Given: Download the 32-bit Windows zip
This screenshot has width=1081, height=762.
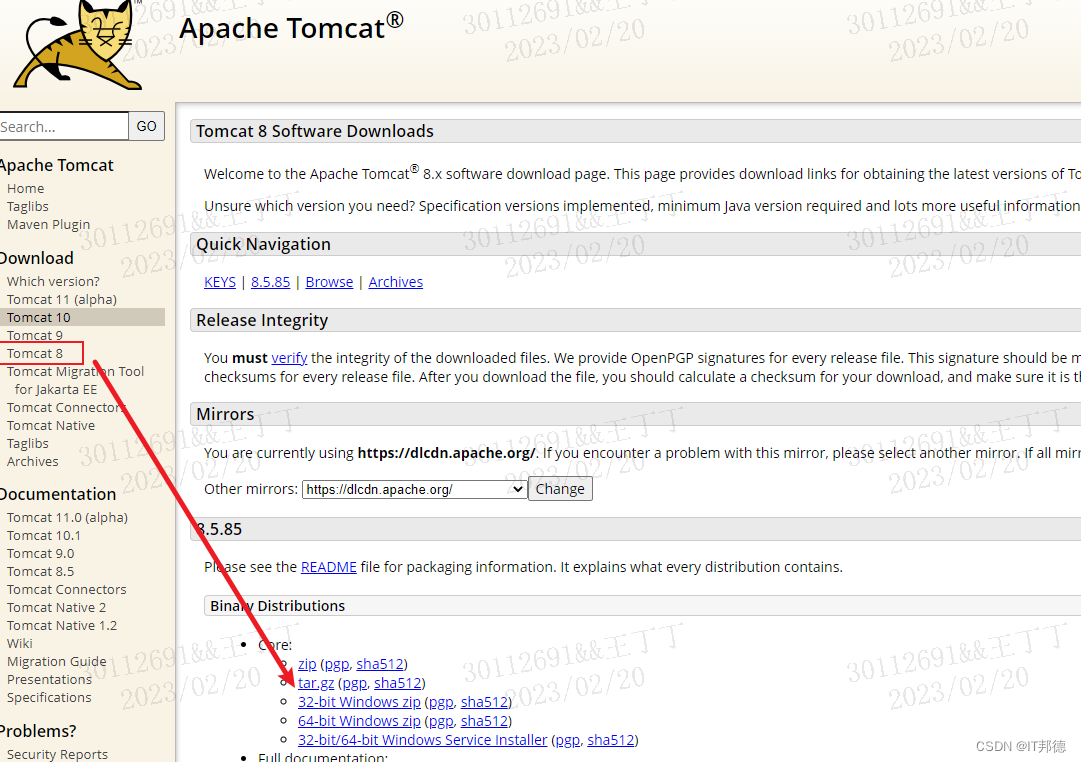Looking at the screenshot, I should tap(359, 702).
